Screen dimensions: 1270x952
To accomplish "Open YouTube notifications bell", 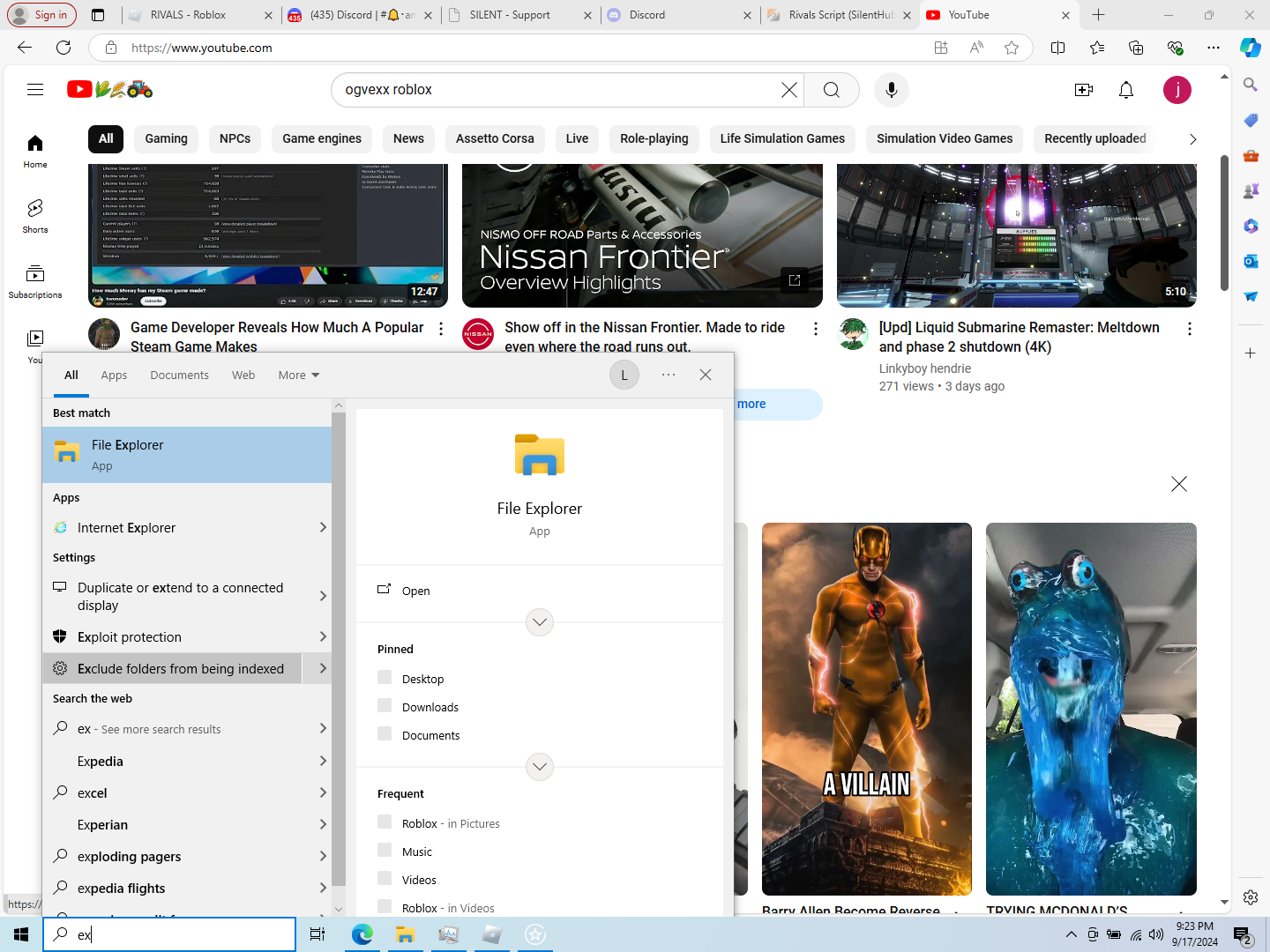I will pyautogui.click(x=1126, y=90).
